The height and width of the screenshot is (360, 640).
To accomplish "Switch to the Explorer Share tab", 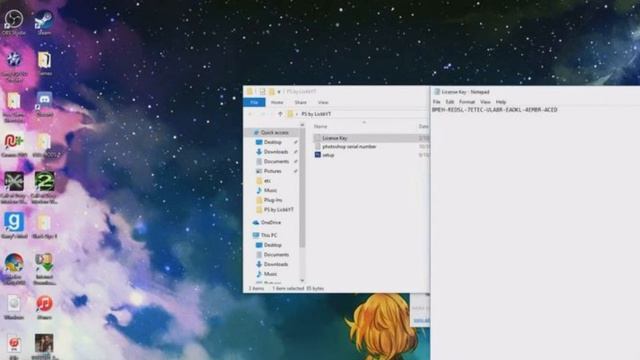I will [x=300, y=102].
